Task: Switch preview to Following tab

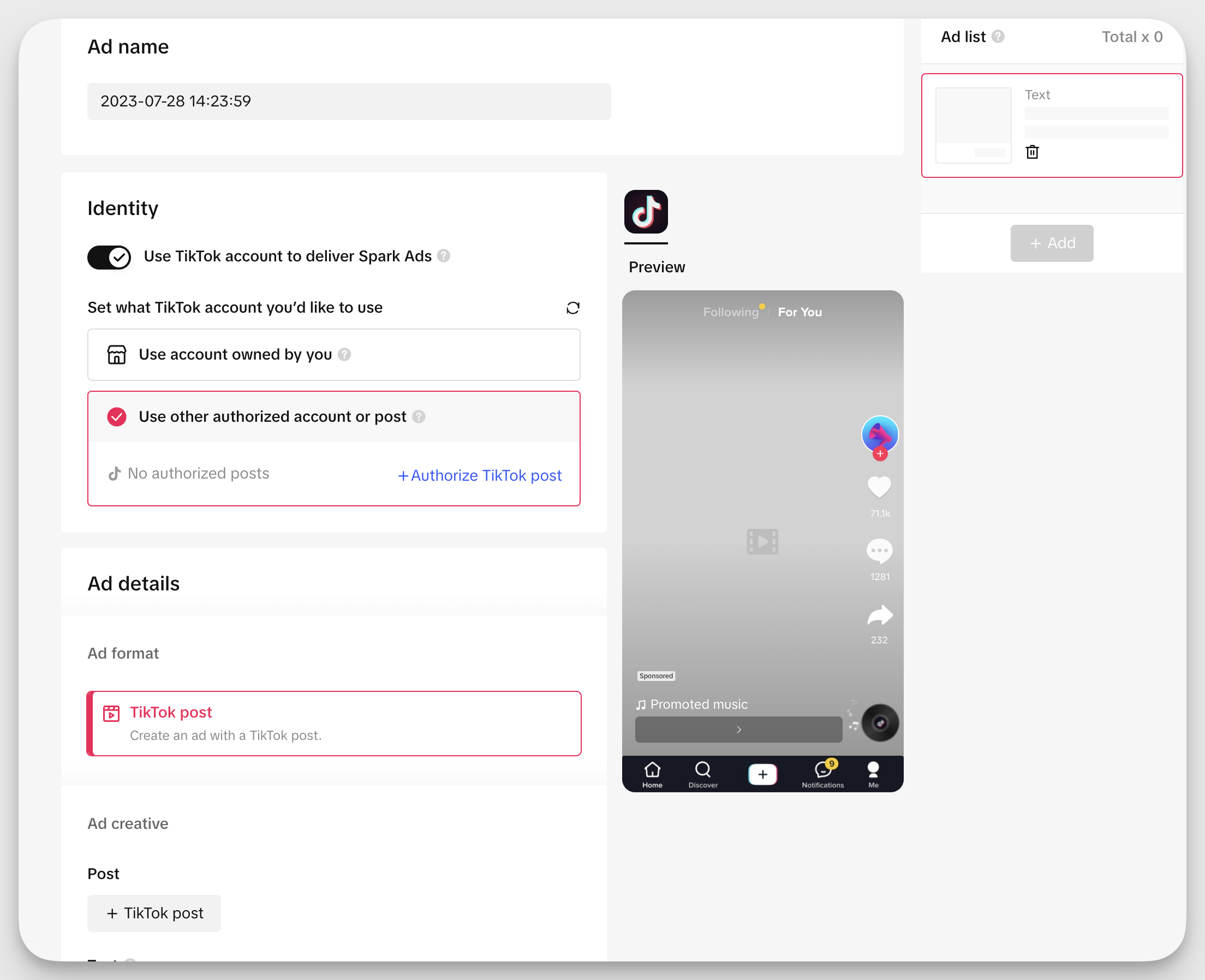Action: [731, 312]
